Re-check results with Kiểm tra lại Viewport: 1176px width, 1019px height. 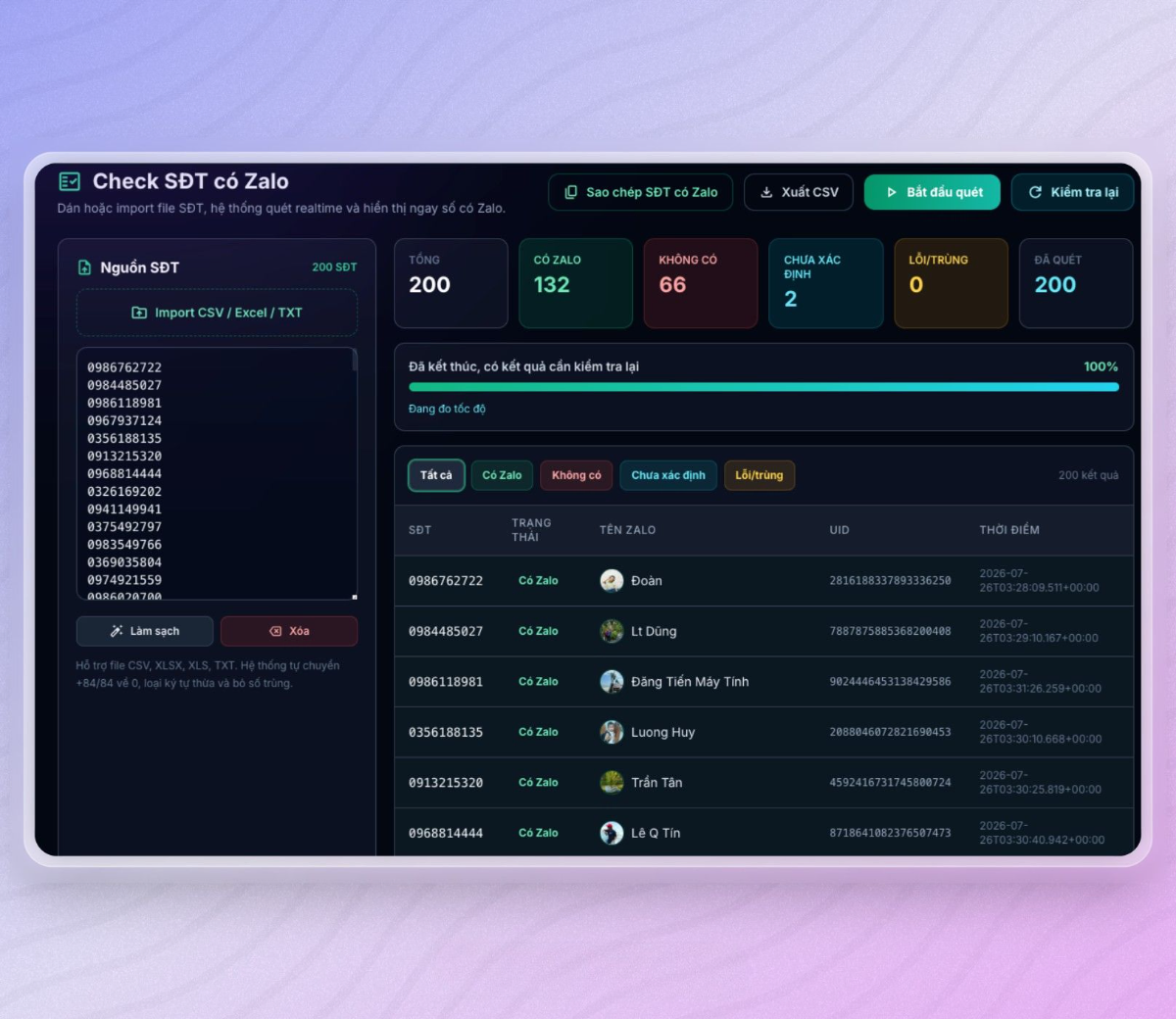pos(1072,192)
